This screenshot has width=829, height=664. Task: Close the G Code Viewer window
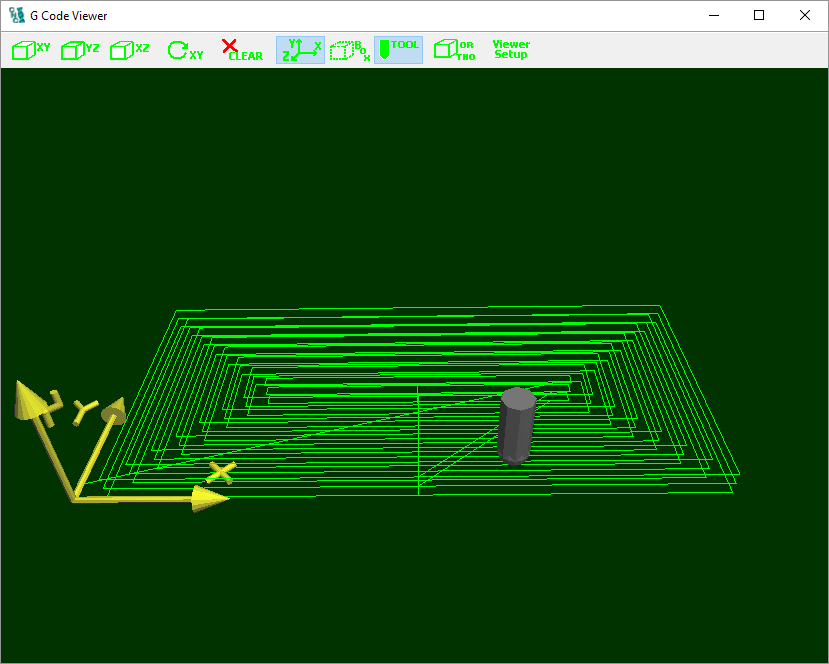(x=804, y=16)
